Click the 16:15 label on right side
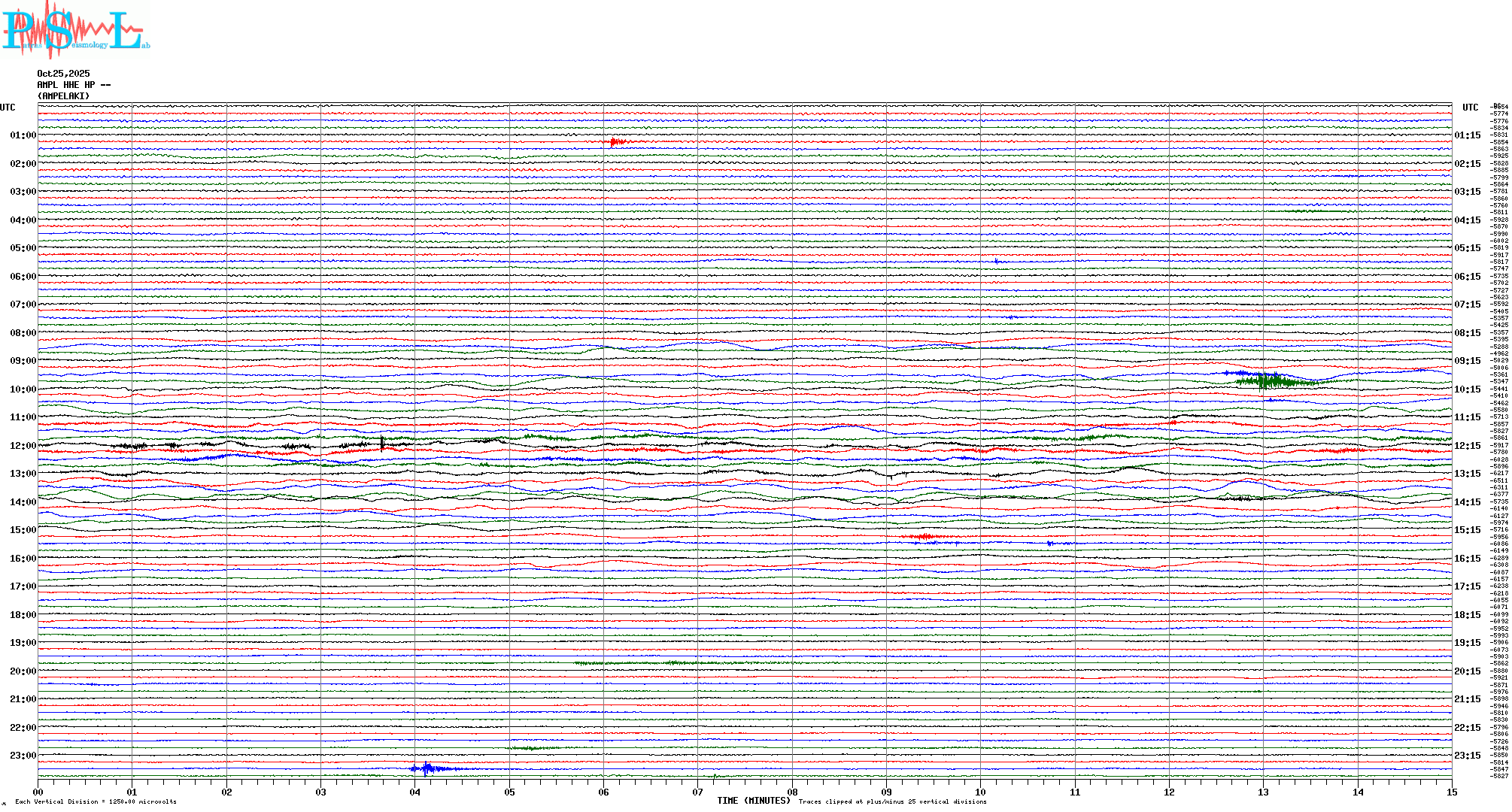 coord(1467,559)
